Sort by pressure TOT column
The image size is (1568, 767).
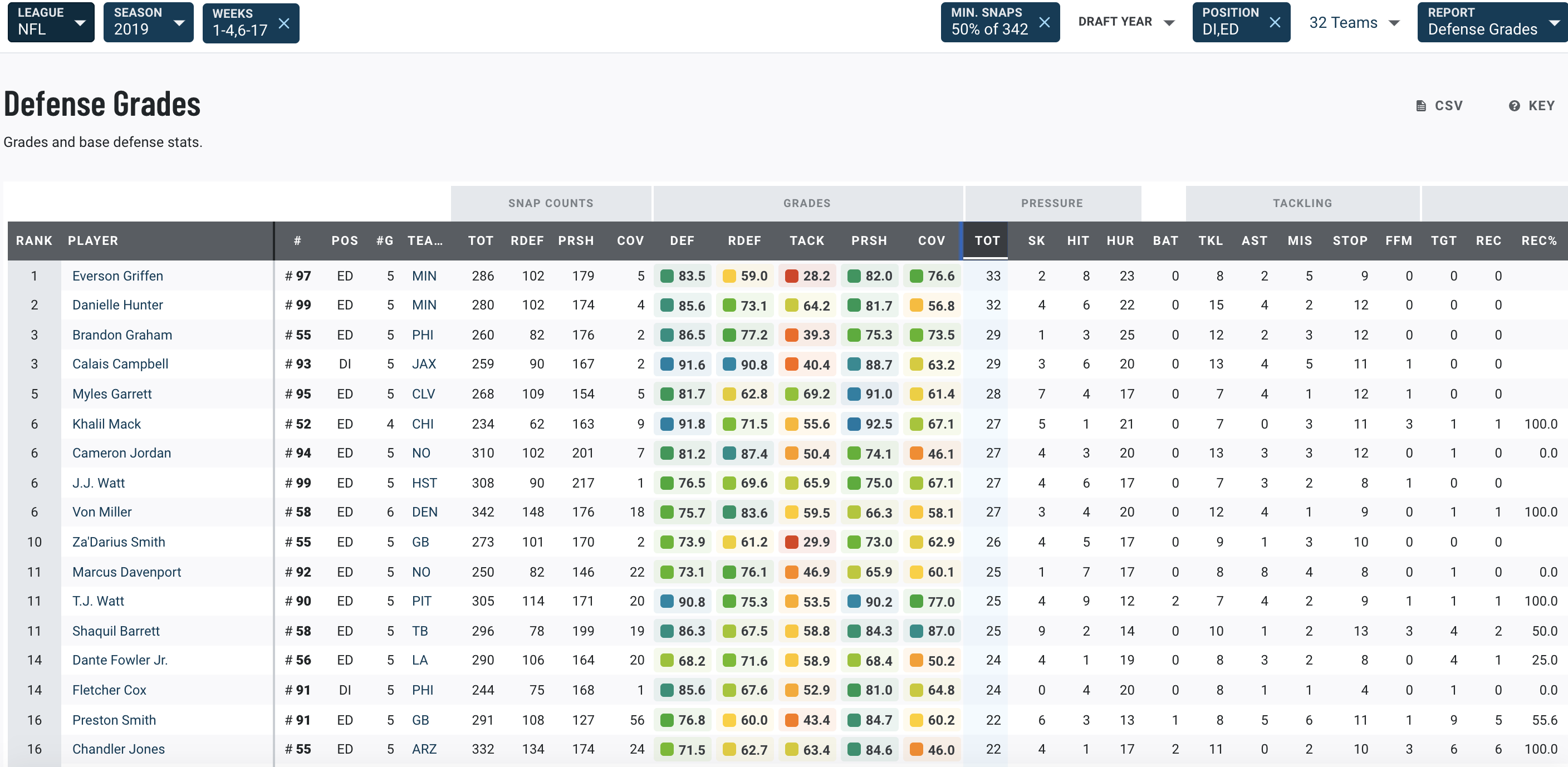tap(987, 241)
